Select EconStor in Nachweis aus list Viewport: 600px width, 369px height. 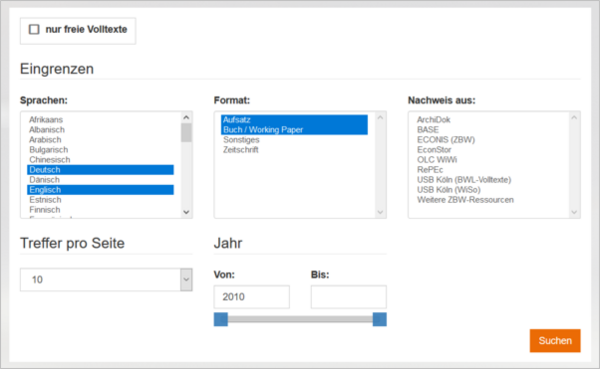pyautogui.click(x=488, y=150)
